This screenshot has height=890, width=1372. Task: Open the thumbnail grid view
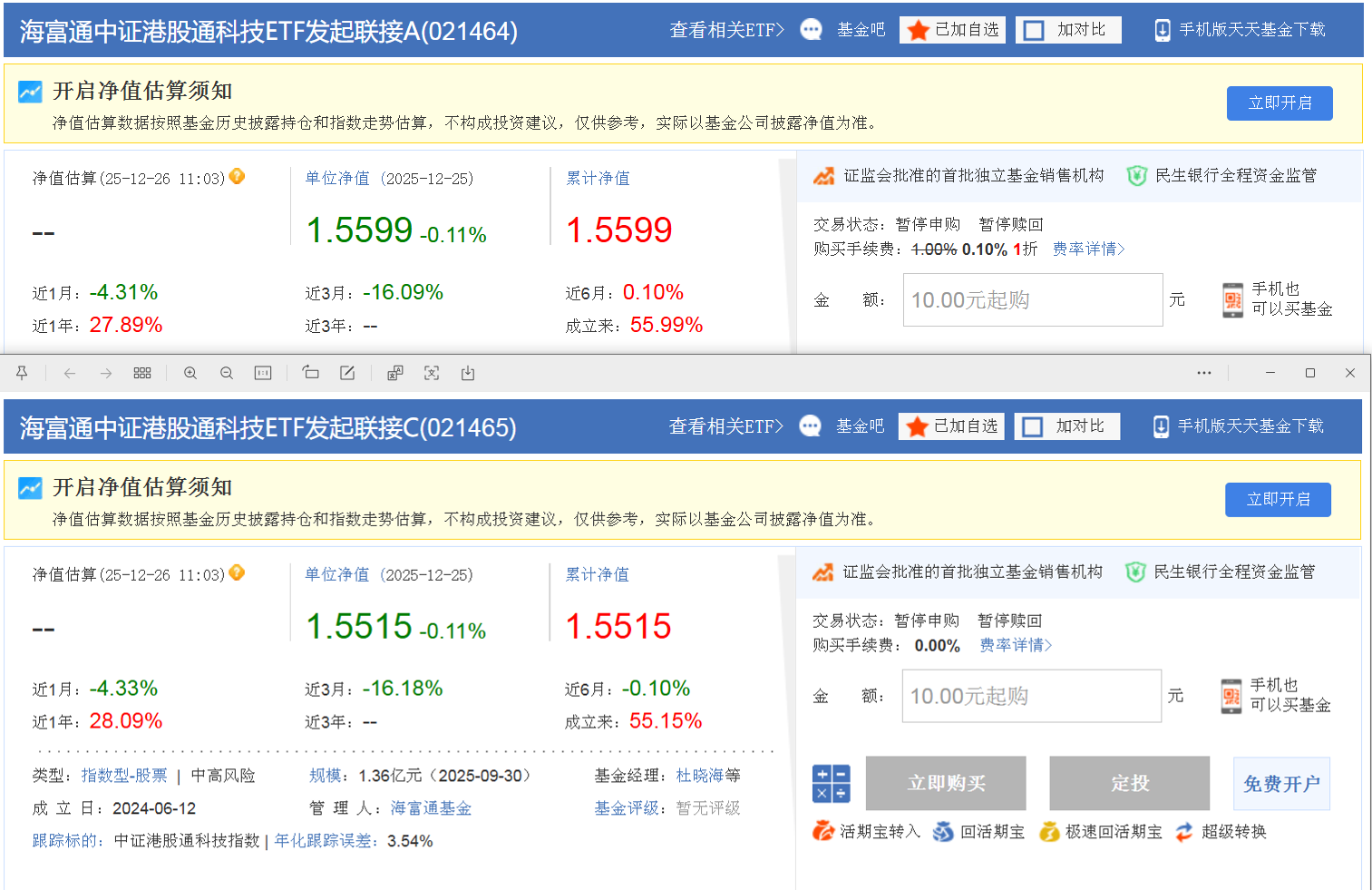[x=142, y=373]
